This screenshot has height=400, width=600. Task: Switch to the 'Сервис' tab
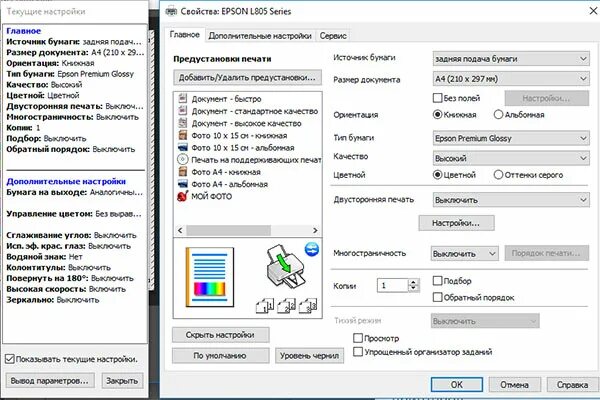pyautogui.click(x=333, y=36)
